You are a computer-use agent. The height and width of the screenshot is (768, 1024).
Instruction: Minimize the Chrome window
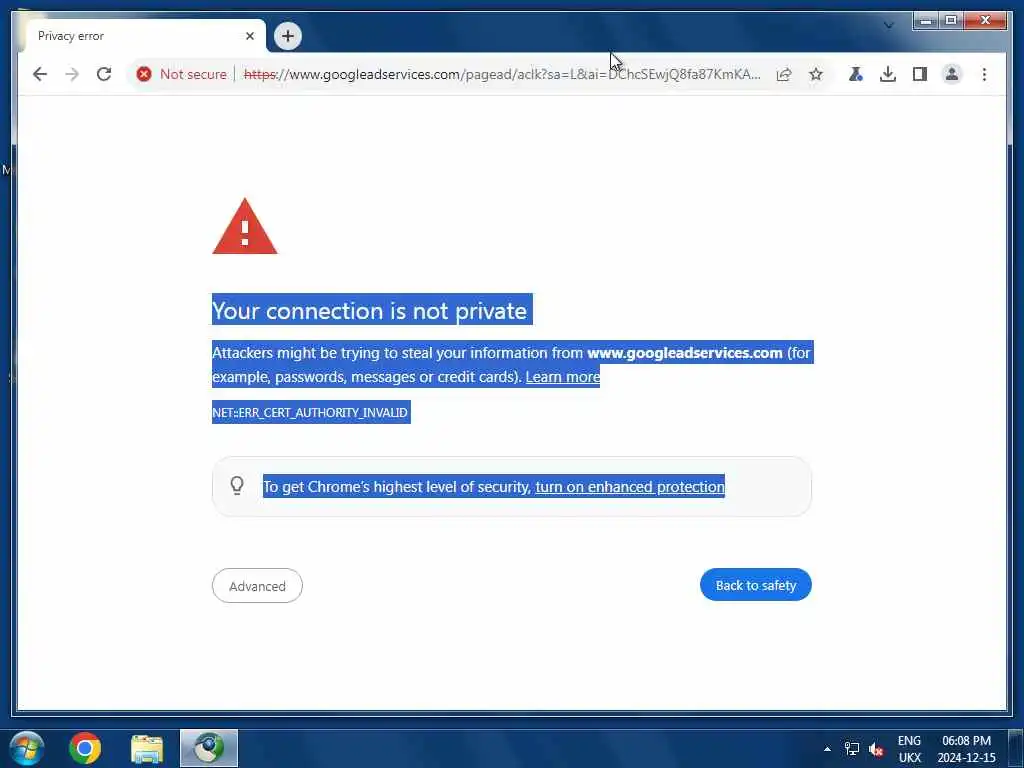point(925,21)
